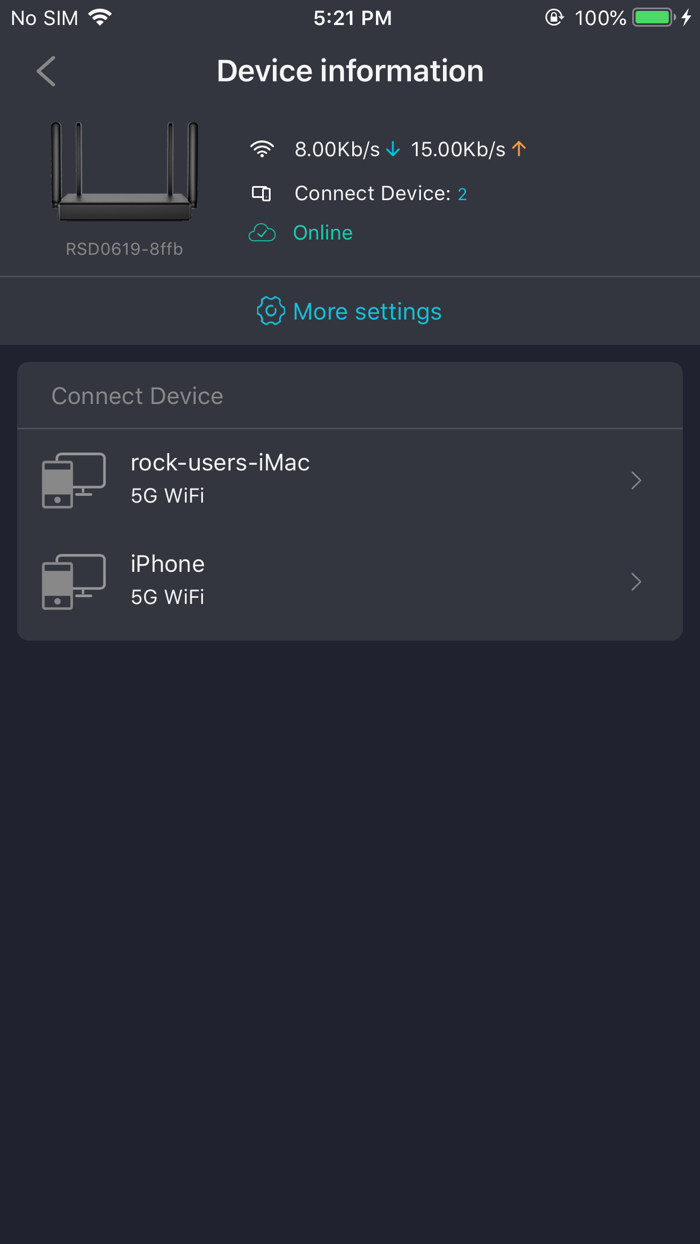Click the RSD0619-8ffb router image
The width and height of the screenshot is (700, 1244).
tap(124, 172)
